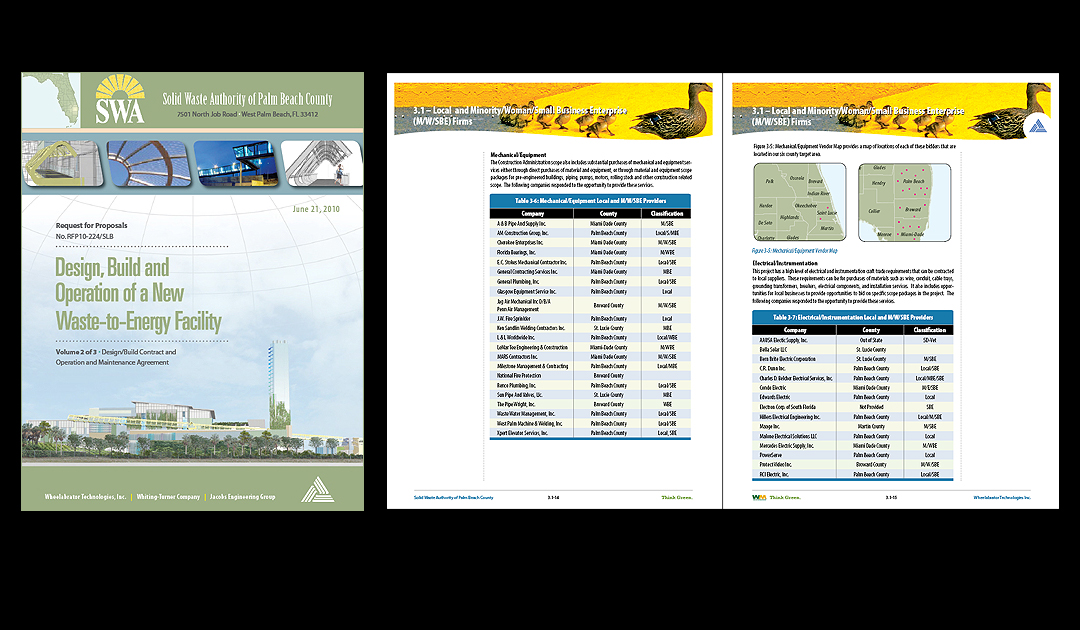1080x630 pixels.
Task: Click the 'Table 3-6' title bar
Action: pos(590,201)
